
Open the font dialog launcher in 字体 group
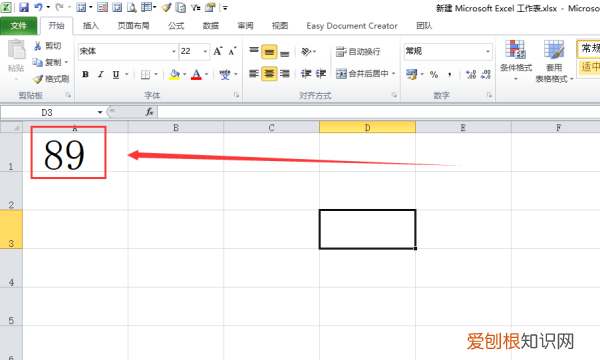point(236,95)
